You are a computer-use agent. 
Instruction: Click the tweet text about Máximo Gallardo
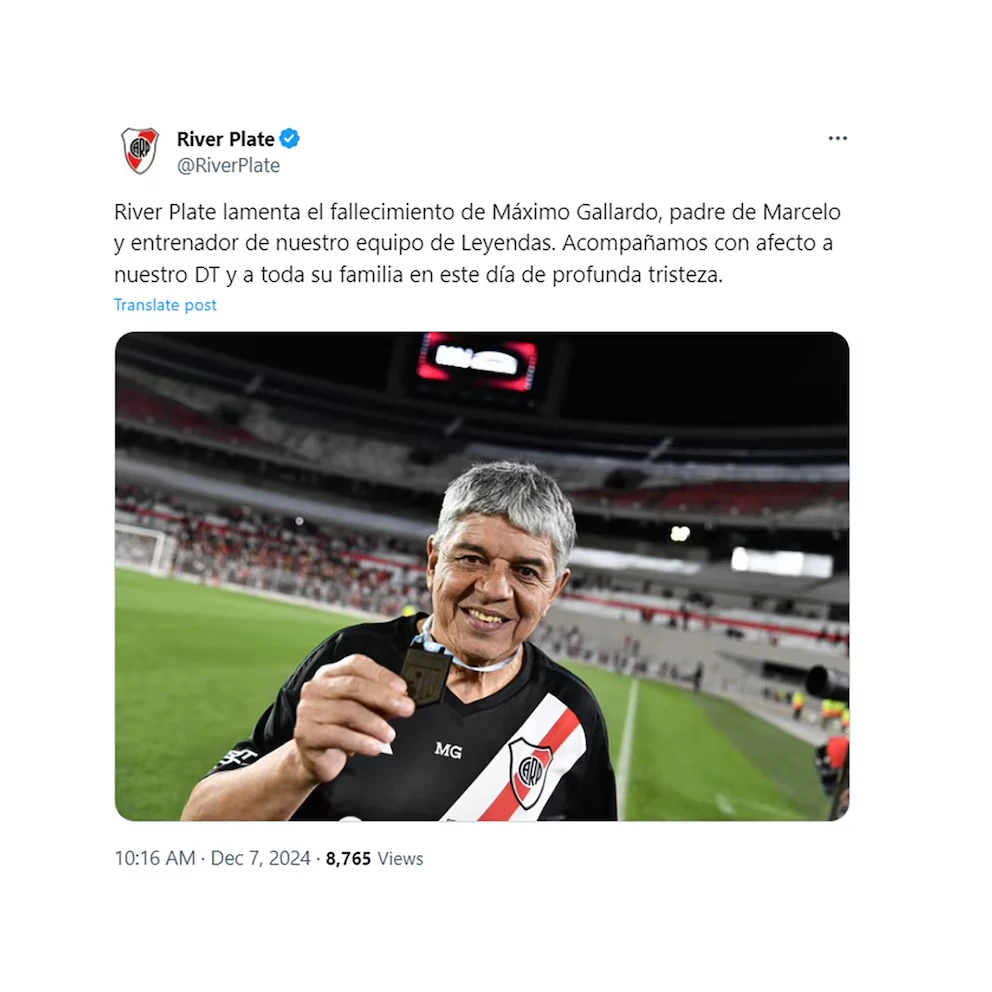point(478,243)
